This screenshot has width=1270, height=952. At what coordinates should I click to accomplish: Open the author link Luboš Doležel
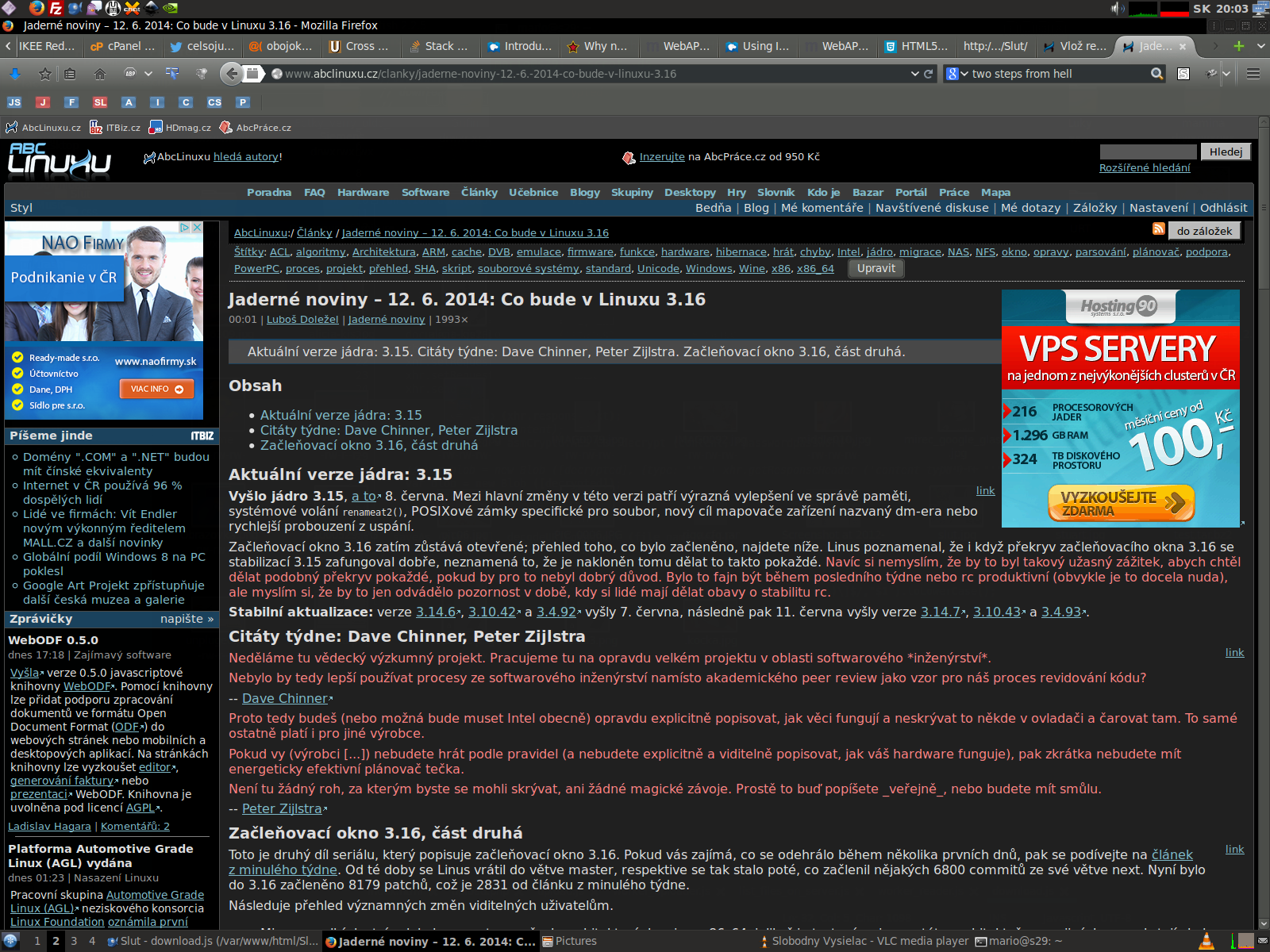[x=302, y=320]
